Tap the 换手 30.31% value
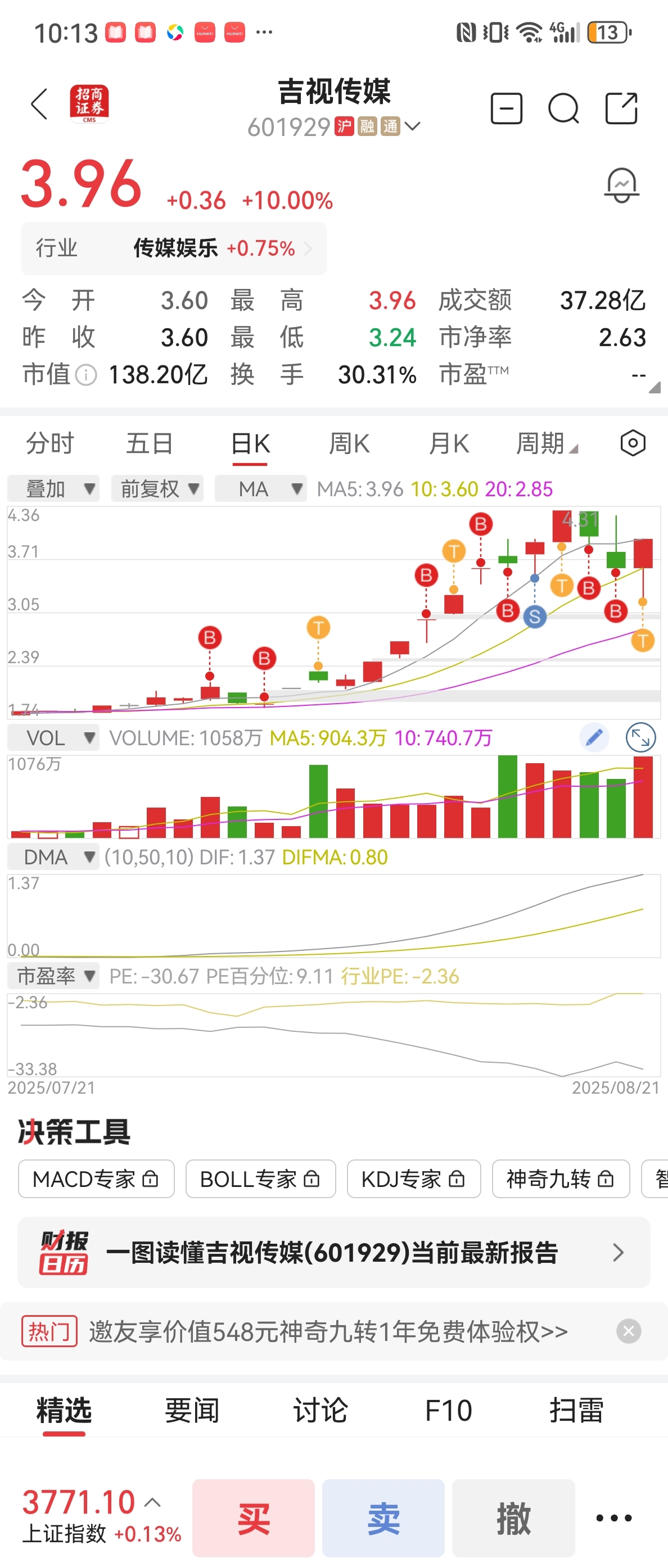This screenshot has height=1568, width=668. [x=377, y=375]
